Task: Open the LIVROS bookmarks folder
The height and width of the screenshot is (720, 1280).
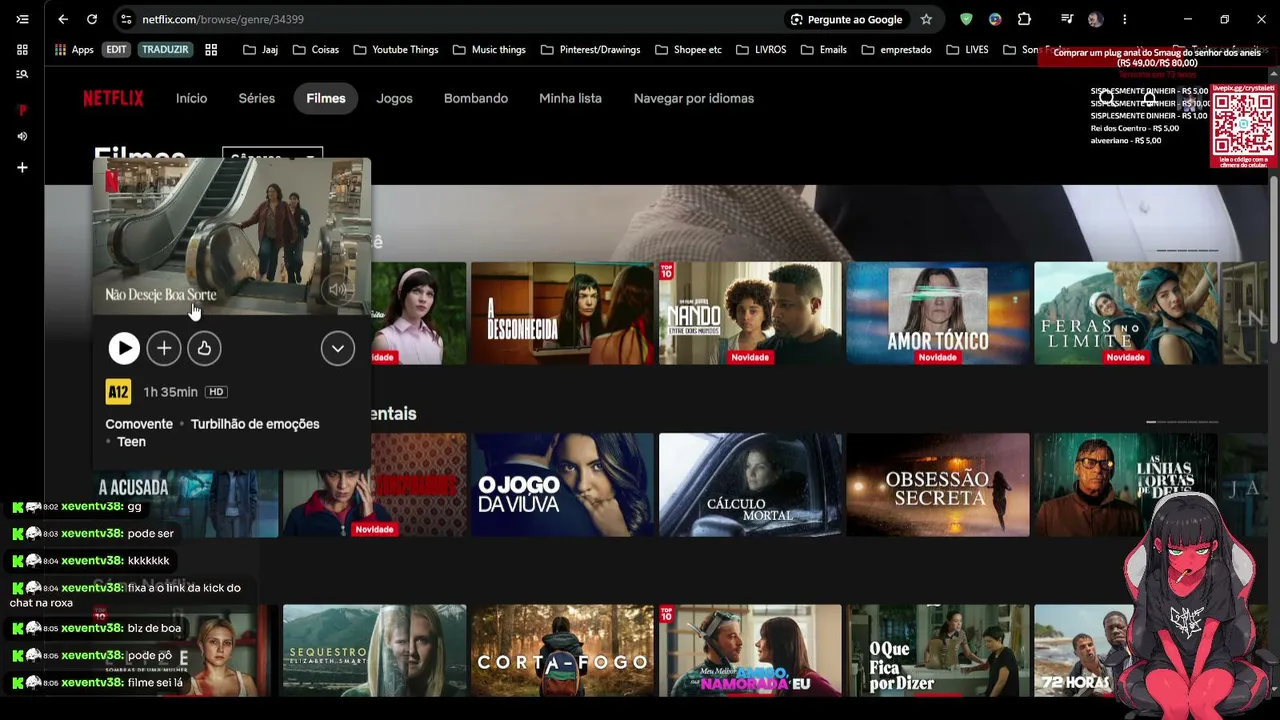Action: (760, 49)
